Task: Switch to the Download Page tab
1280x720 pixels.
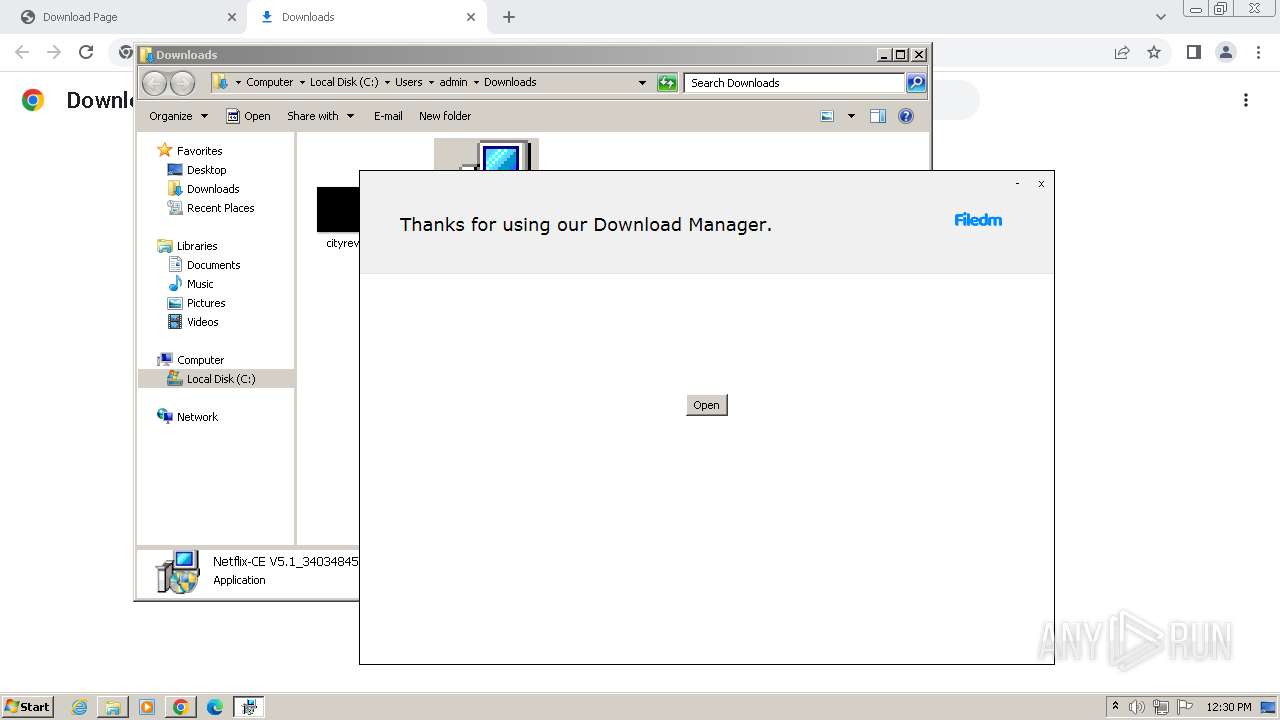Action: click(x=123, y=17)
